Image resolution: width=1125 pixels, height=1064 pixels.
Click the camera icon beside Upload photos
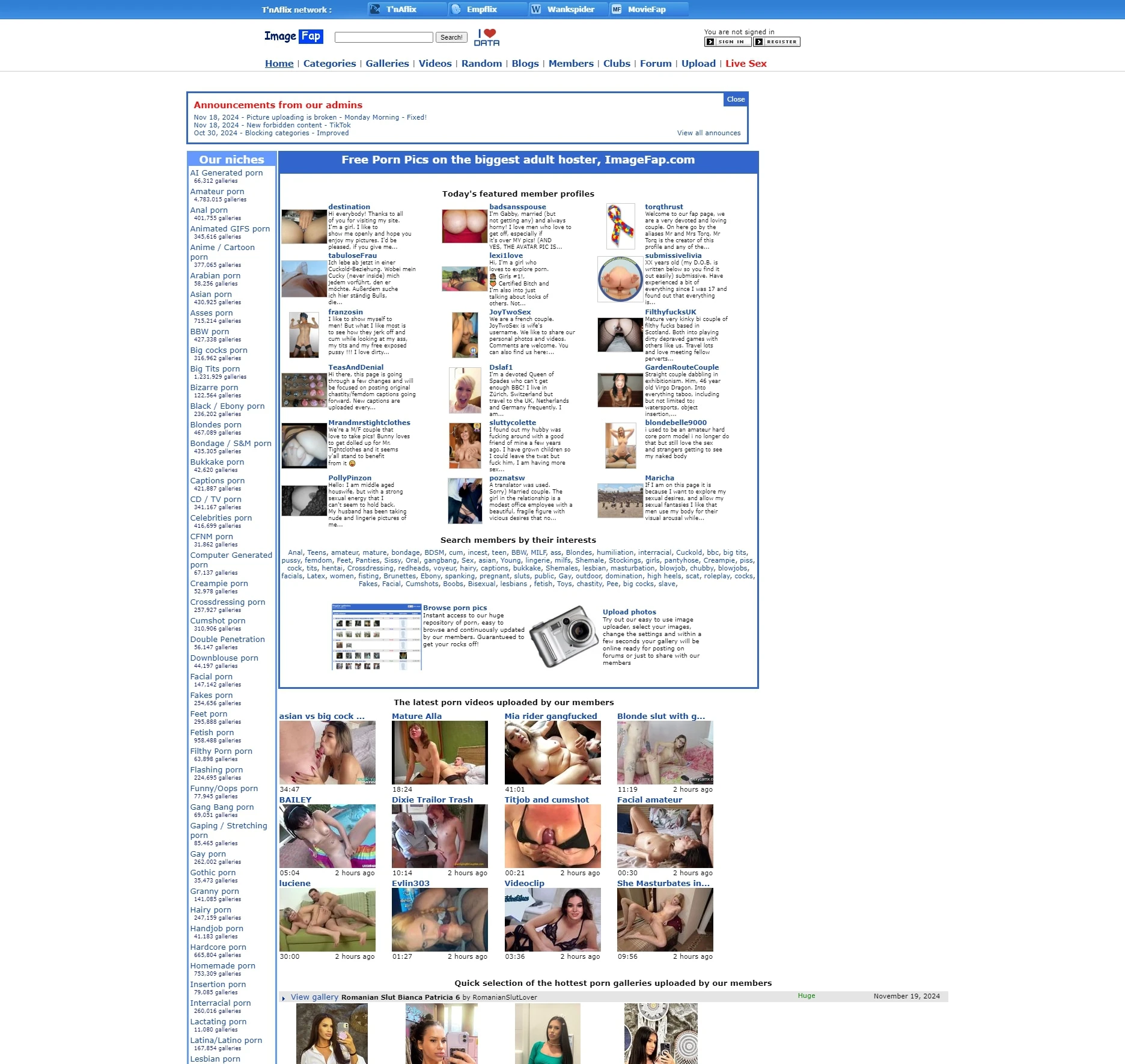click(x=563, y=637)
